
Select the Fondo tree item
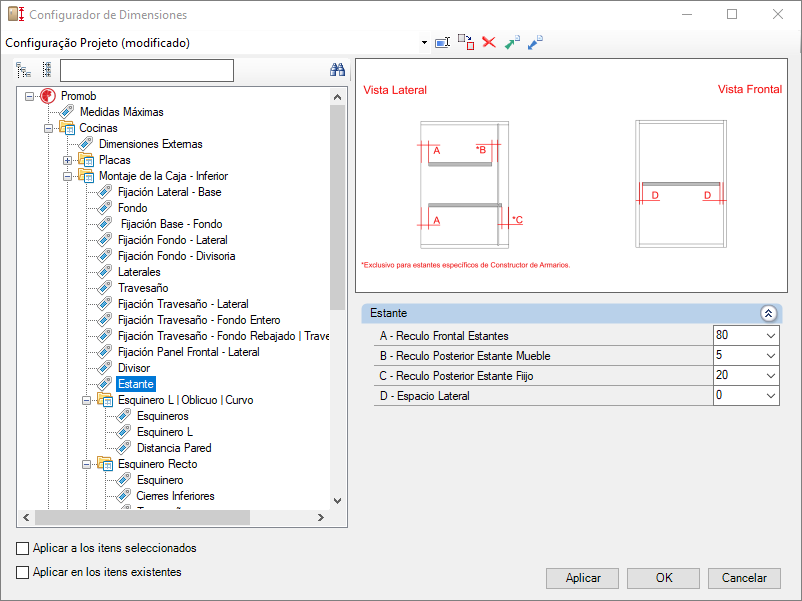point(132,208)
